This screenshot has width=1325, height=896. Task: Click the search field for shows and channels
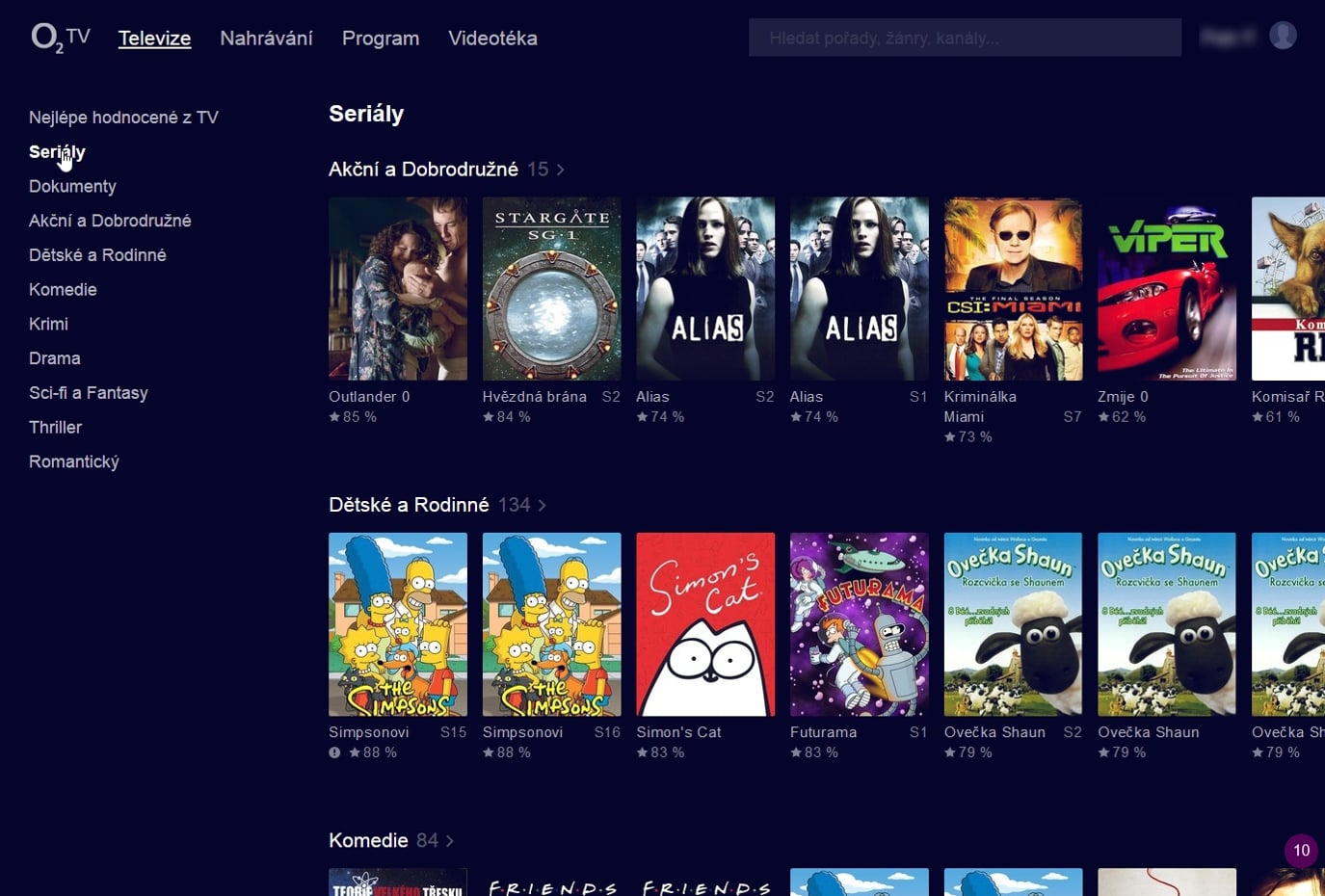point(965,38)
